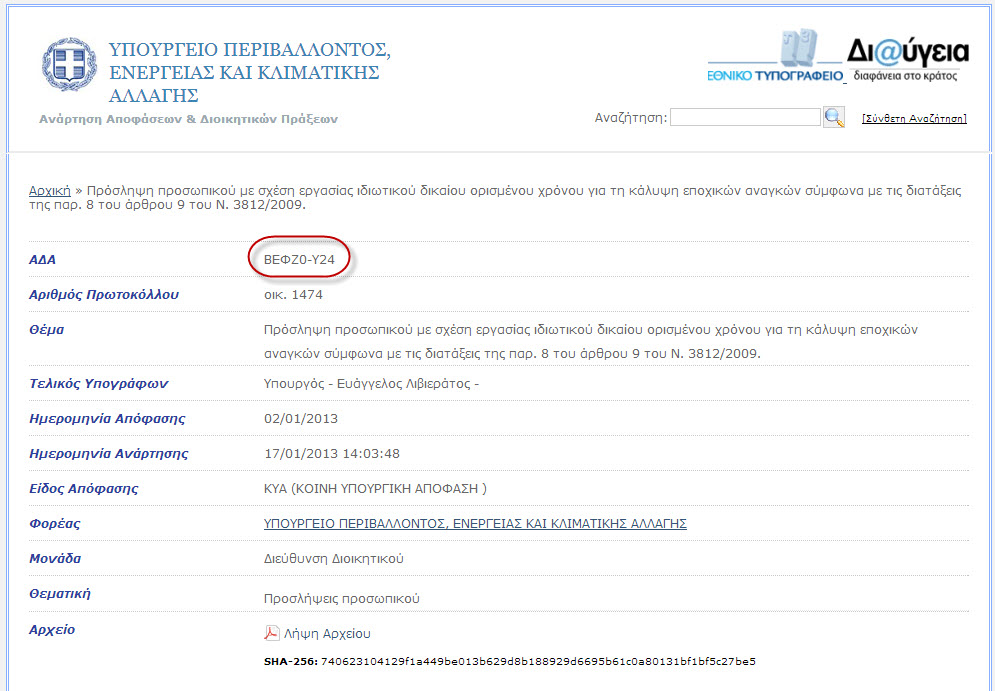Click the red PDF file icon
The height and width of the screenshot is (691, 995).
coord(271,633)
